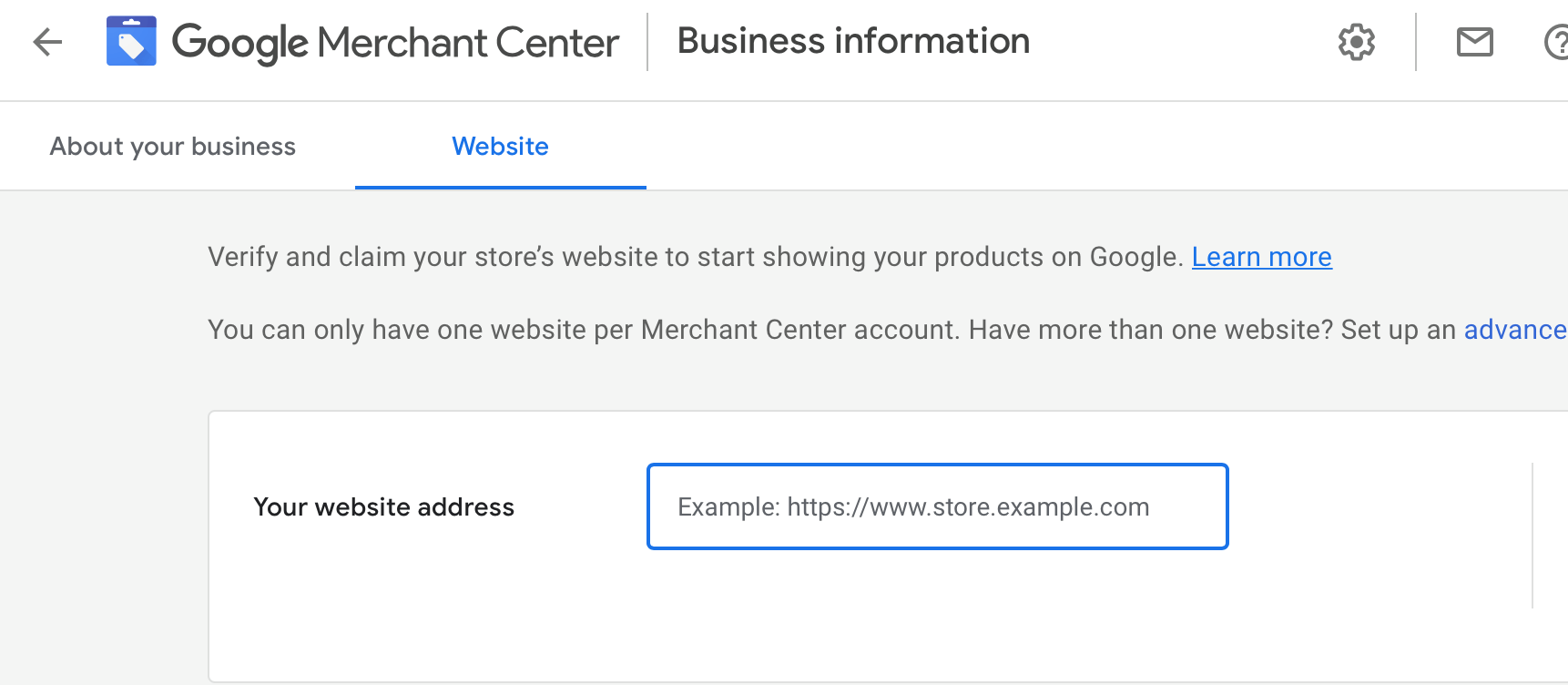Click the help question mark icon

(x=1557, y=42)
